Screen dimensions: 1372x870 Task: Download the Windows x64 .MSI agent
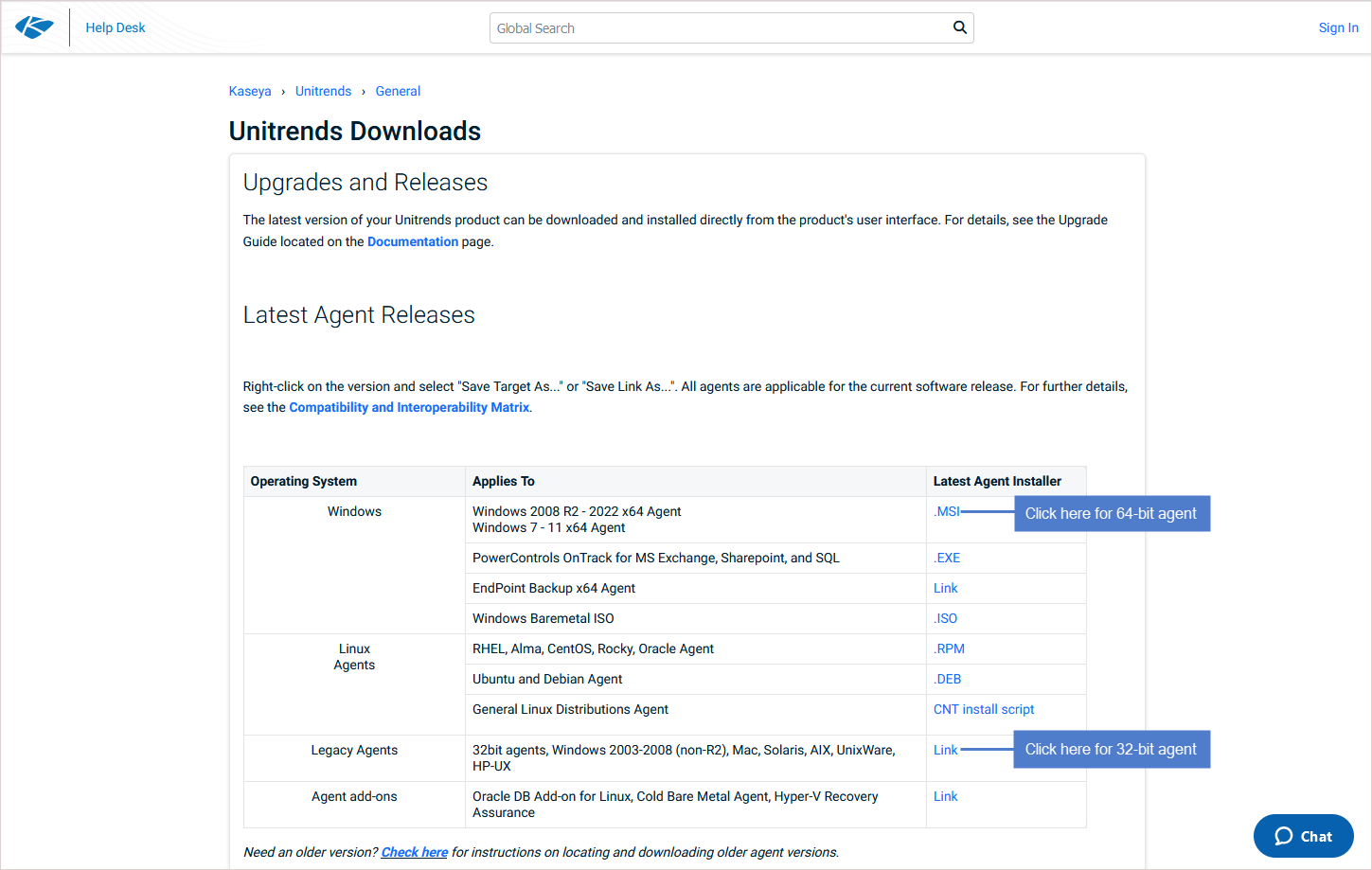(947, 511)
